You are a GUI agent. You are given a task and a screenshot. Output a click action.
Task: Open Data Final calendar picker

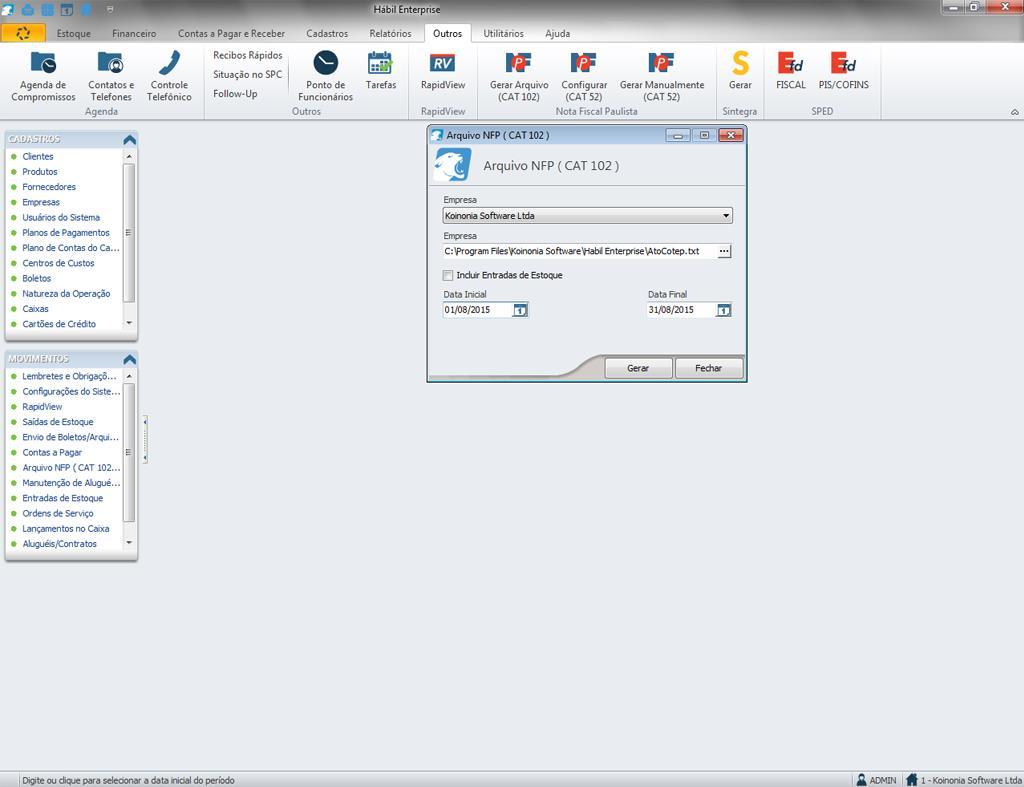pyautogui.click(x=724, y=310)
